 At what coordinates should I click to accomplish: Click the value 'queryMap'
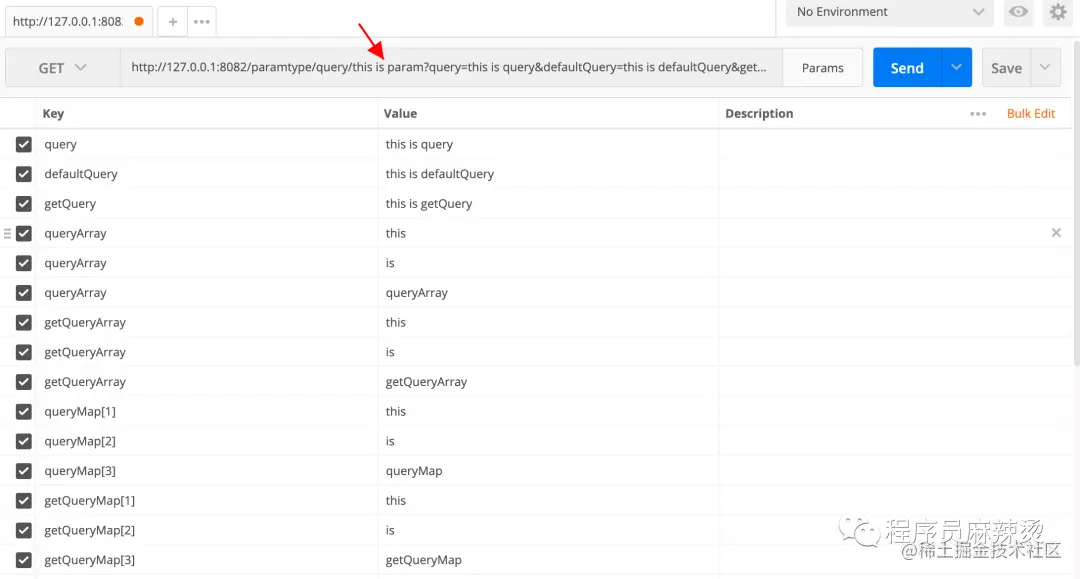[x=413, y=470]
